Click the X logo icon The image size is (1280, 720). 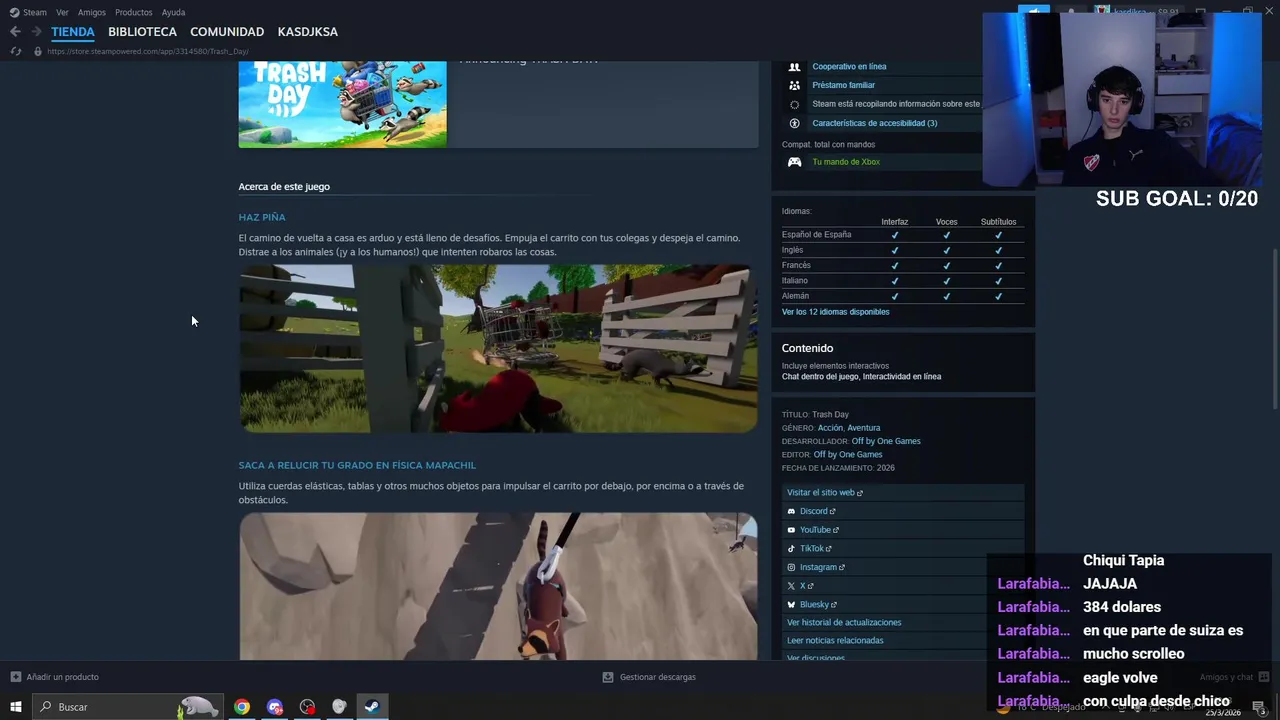coord(791,586)
